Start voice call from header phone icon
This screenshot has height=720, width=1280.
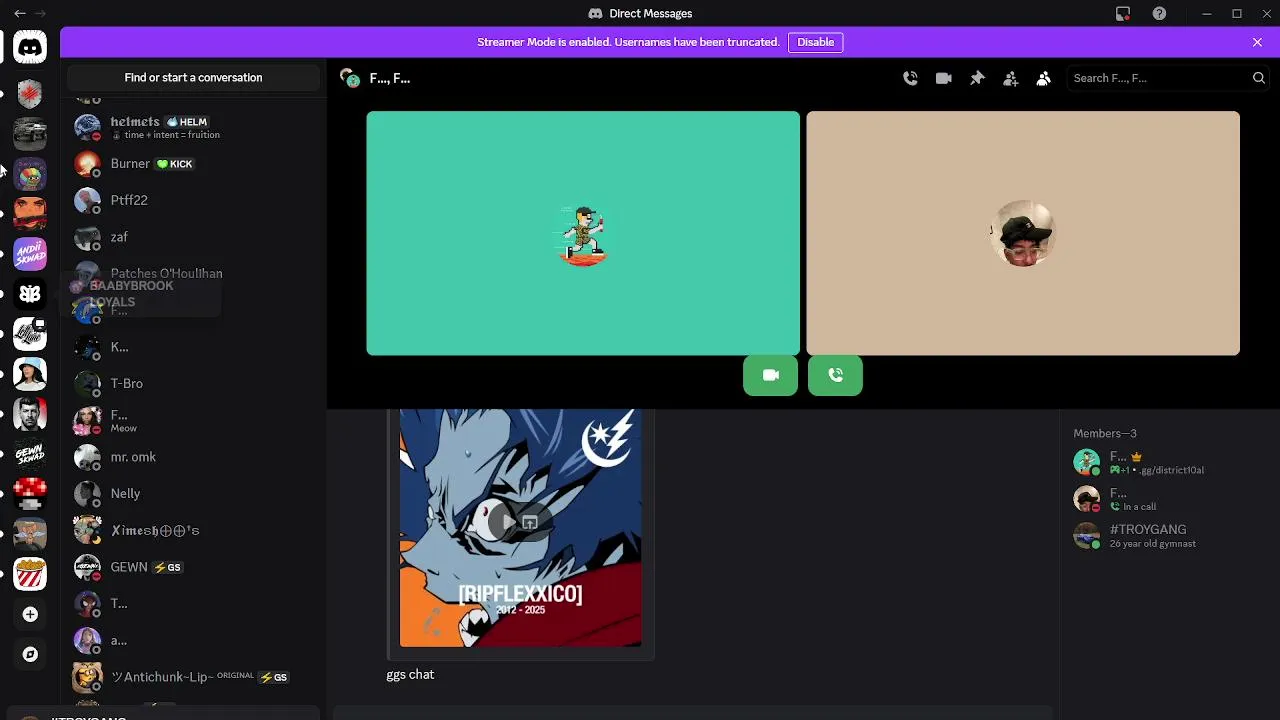point(910,78)
